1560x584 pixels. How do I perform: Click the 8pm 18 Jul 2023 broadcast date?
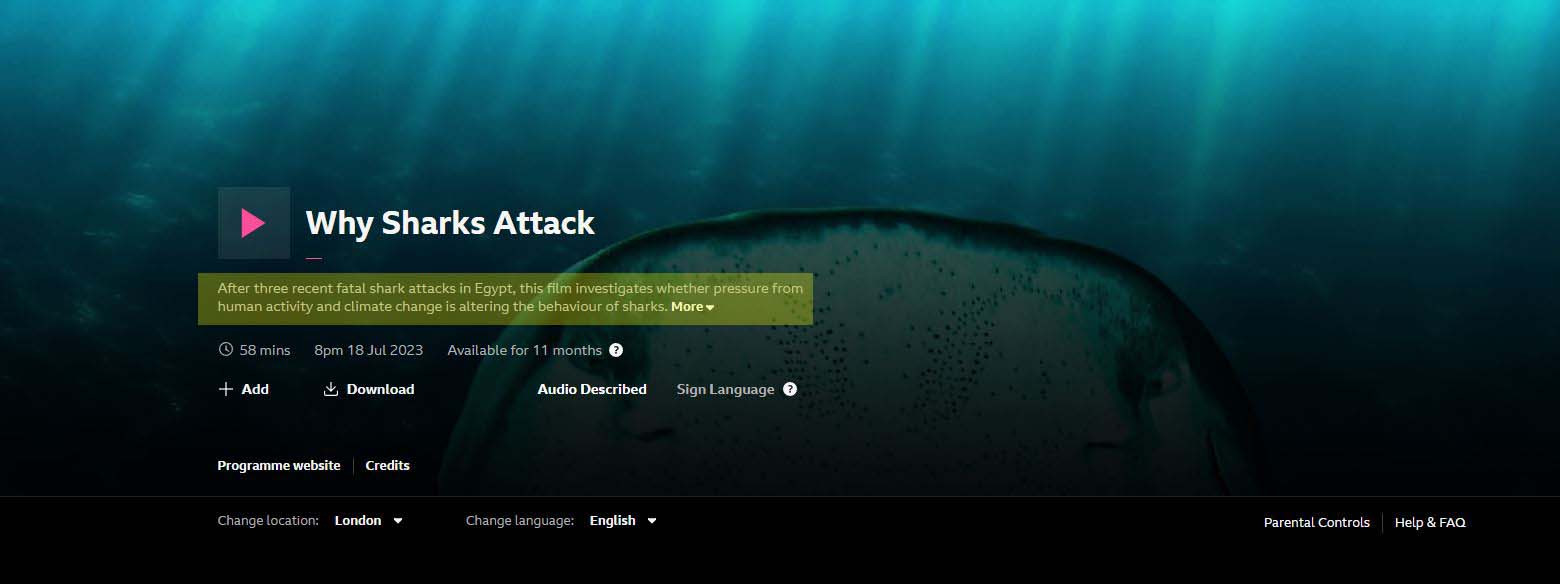368,350
